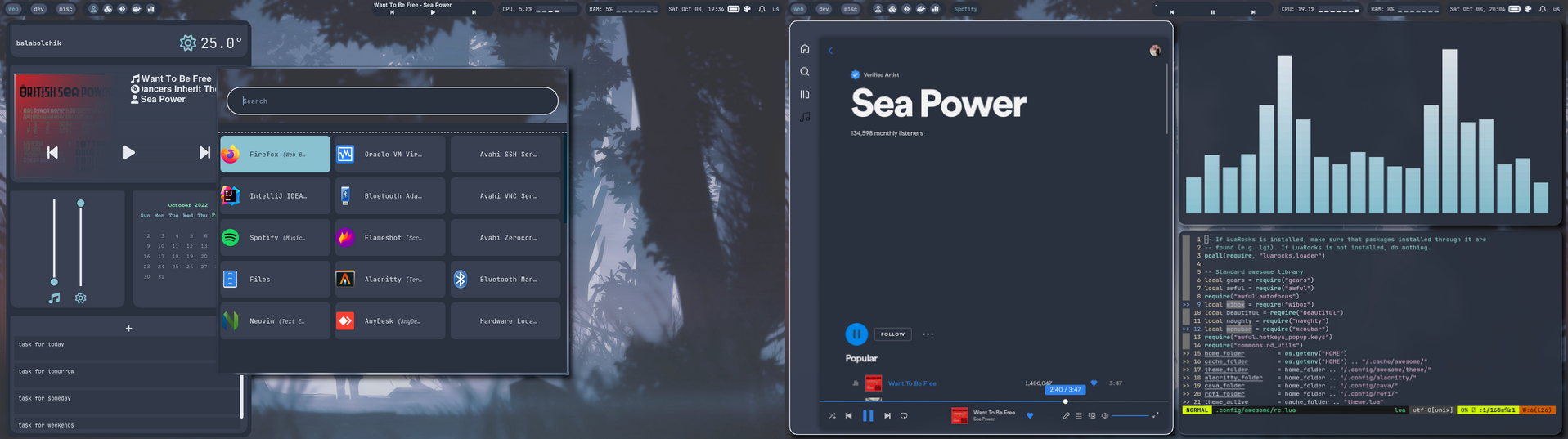Toggle repeat in Spotify player bar
Screen dimensions: 1568x439
pyautogui.click(x=904, y=415)
